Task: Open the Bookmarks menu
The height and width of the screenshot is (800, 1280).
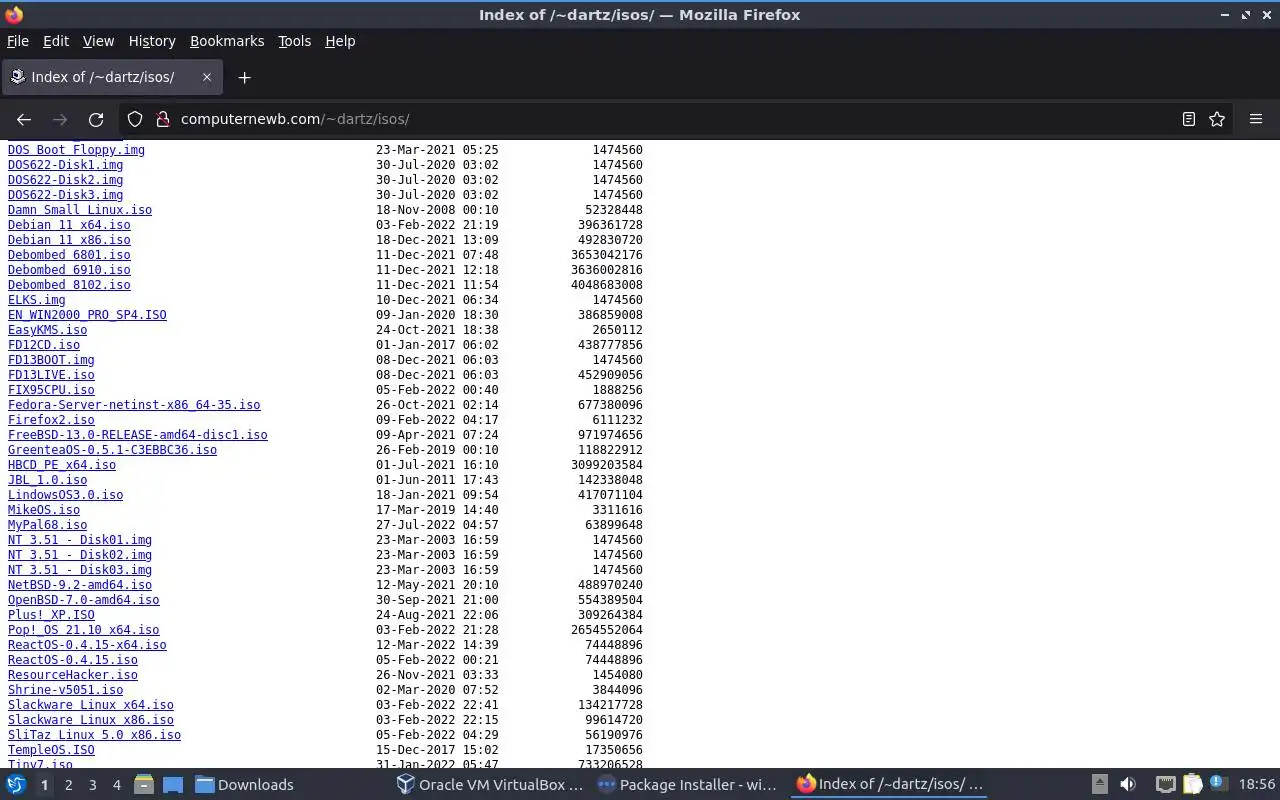Action: [x=227, y=41]
